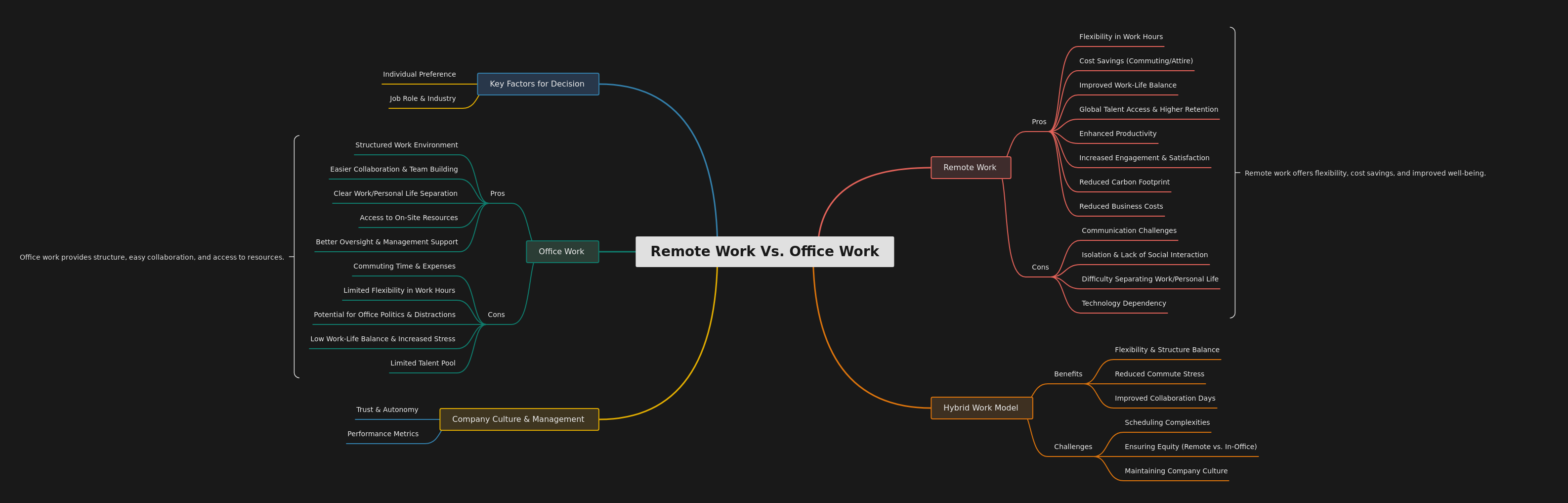Select the Communication Challenges node
The width and height of the screenshot is (1568, 503).
pos(1129,230)
